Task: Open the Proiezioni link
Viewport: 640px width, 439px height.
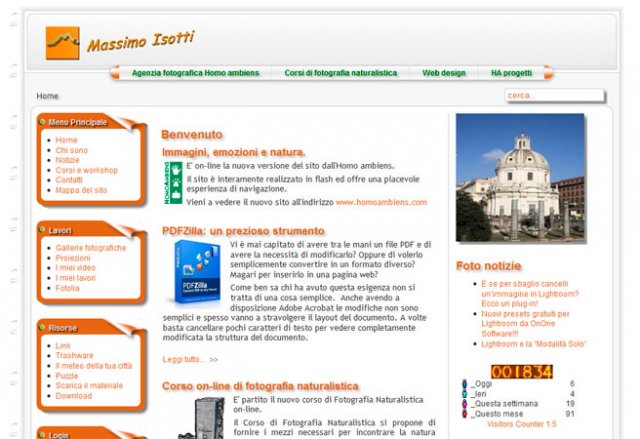Action: click(x=73, y=258)
